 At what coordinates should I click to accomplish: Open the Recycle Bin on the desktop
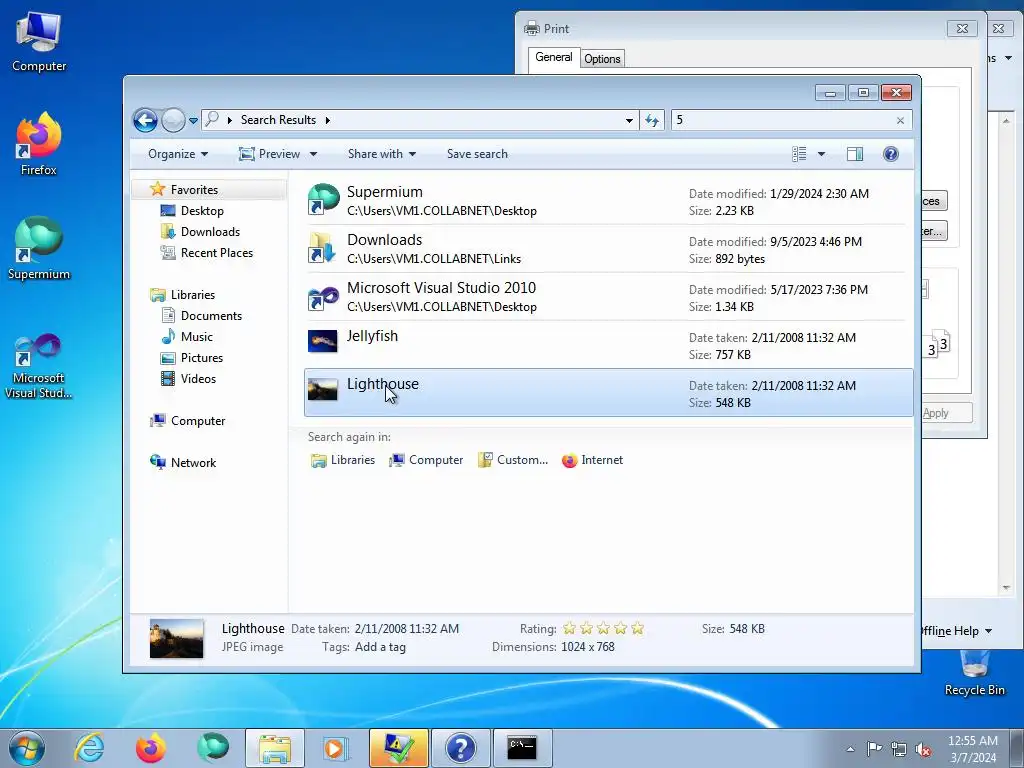click(x=974, y=673)
